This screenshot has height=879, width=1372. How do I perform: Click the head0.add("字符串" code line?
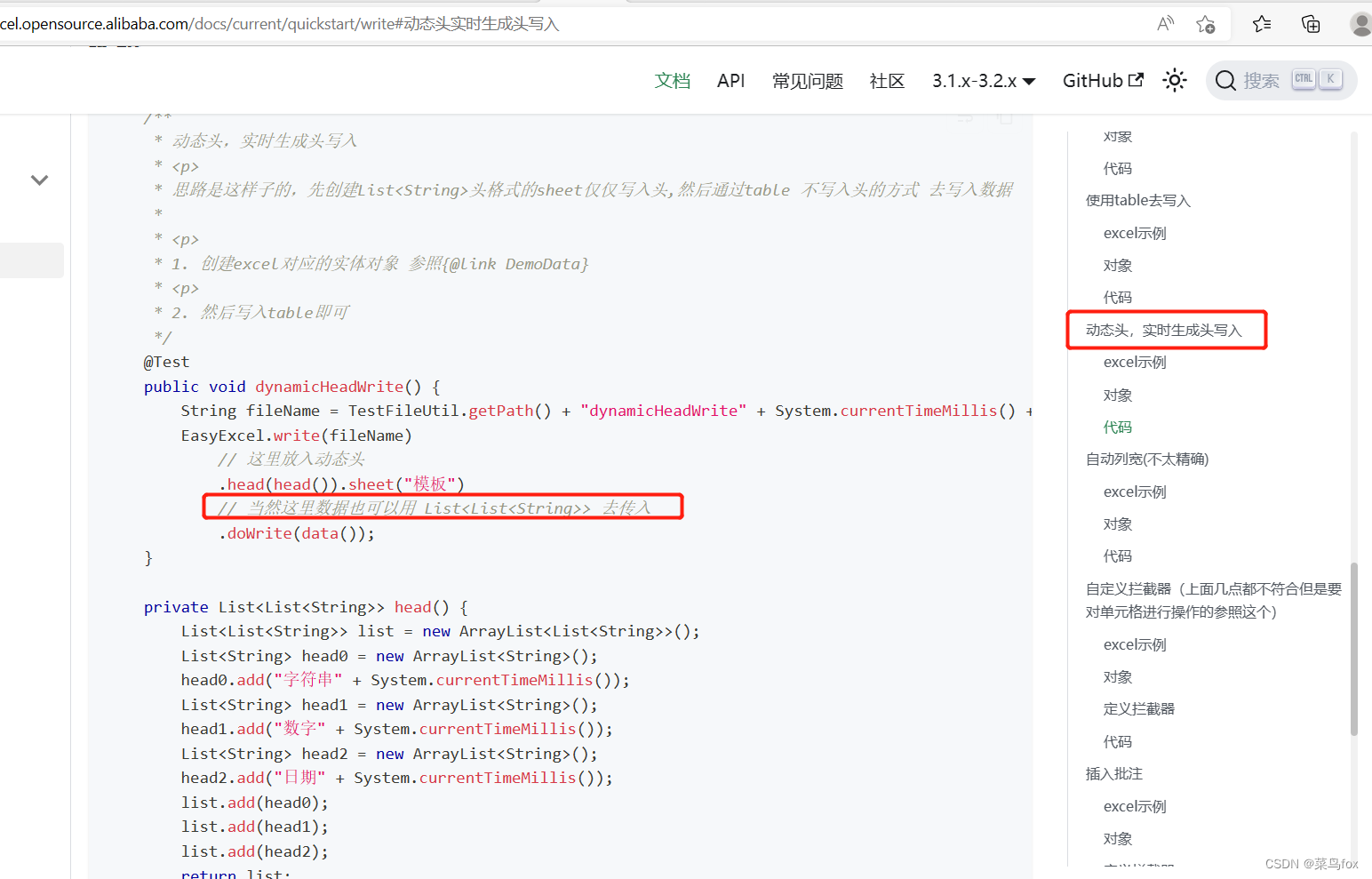pyautogui.click(x=405, y=680)
